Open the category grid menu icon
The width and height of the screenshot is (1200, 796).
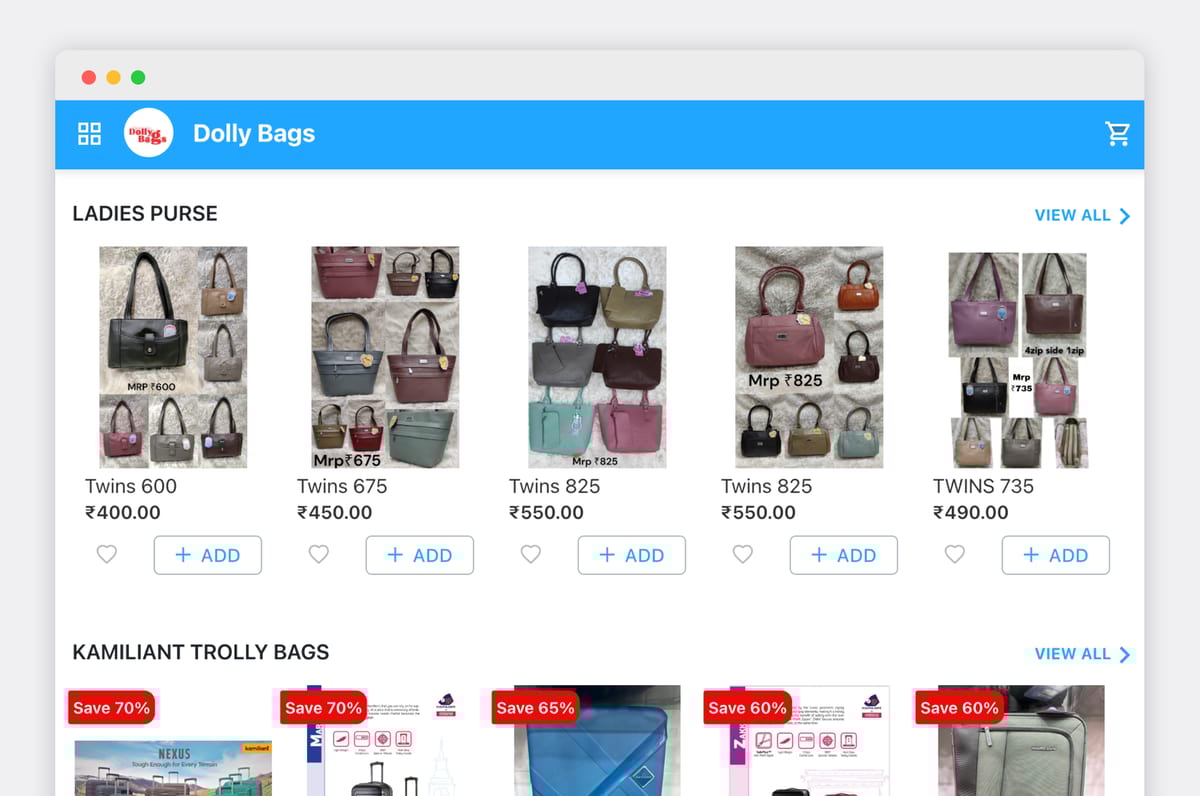[89, 133]
